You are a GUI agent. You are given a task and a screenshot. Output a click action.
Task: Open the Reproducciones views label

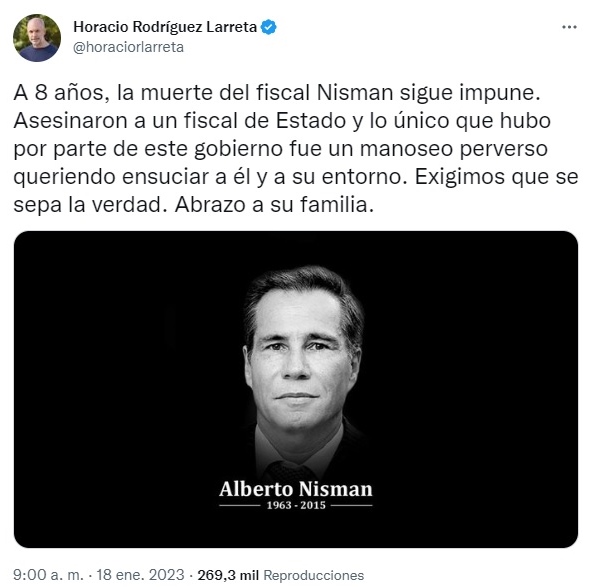(x=314, y=575)
